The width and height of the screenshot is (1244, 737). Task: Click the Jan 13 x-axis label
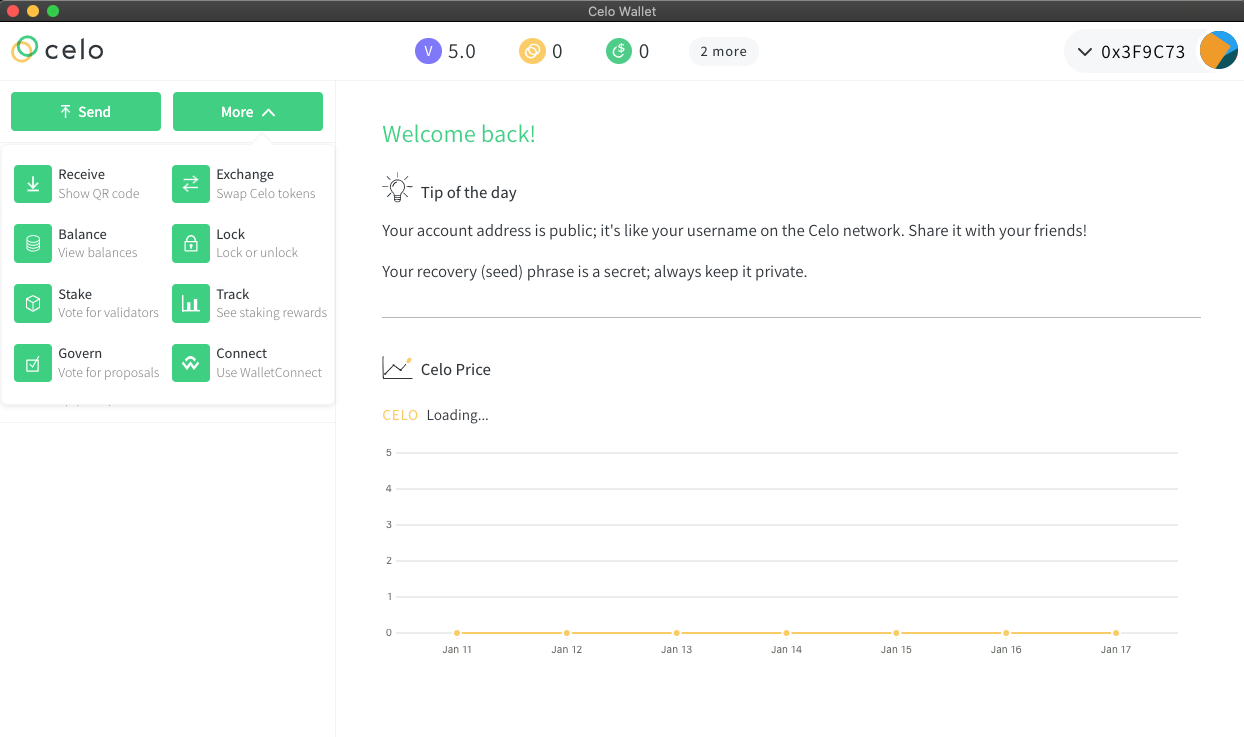click(x=677, y=650)
